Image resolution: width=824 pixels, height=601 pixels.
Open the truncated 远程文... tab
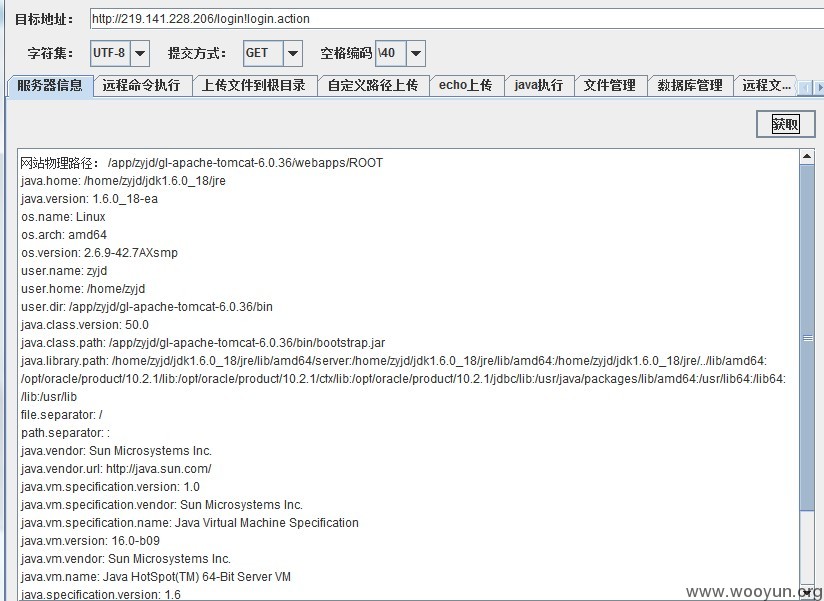766,85
